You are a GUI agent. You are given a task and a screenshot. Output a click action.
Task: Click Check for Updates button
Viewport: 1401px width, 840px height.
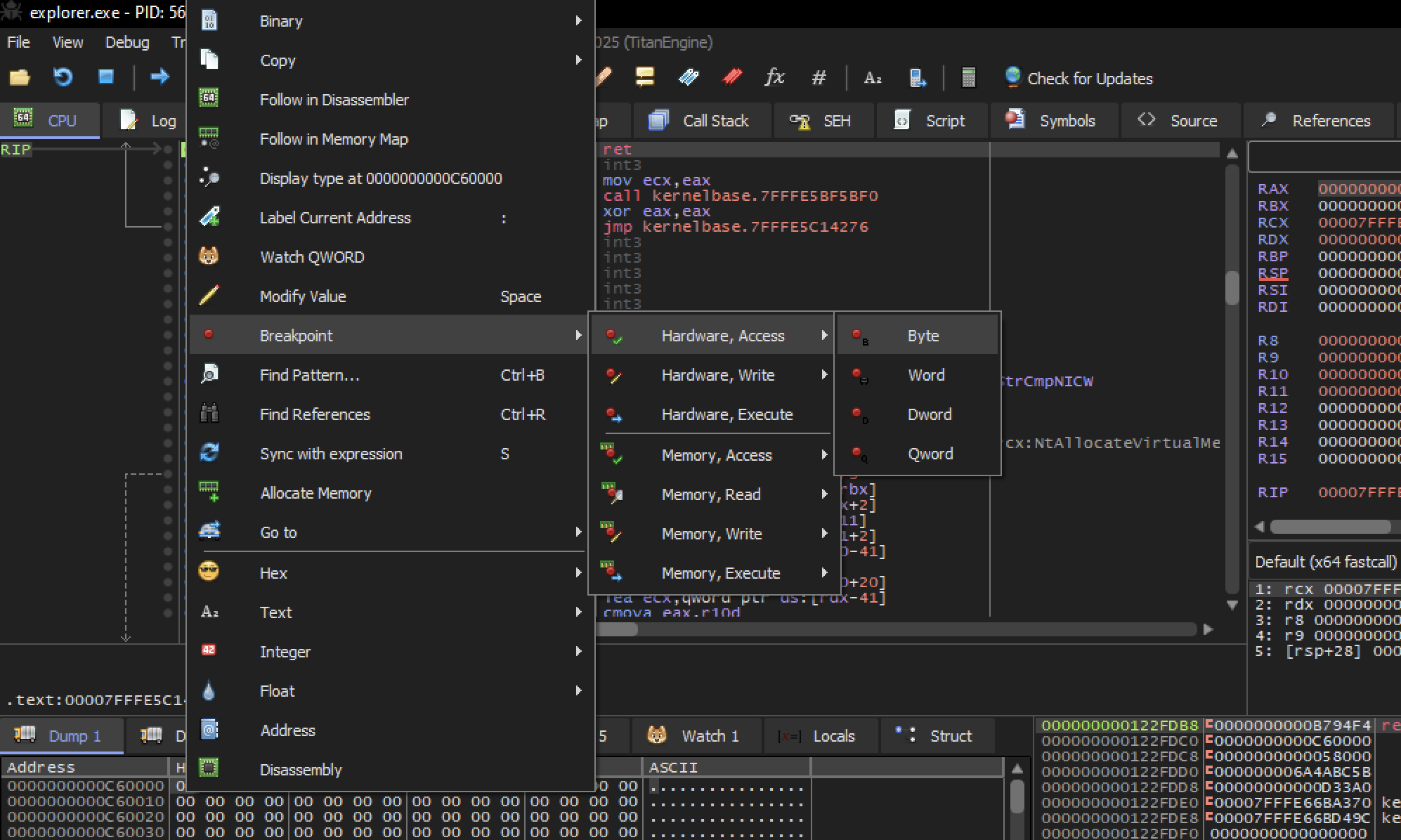click(1079, 78)
